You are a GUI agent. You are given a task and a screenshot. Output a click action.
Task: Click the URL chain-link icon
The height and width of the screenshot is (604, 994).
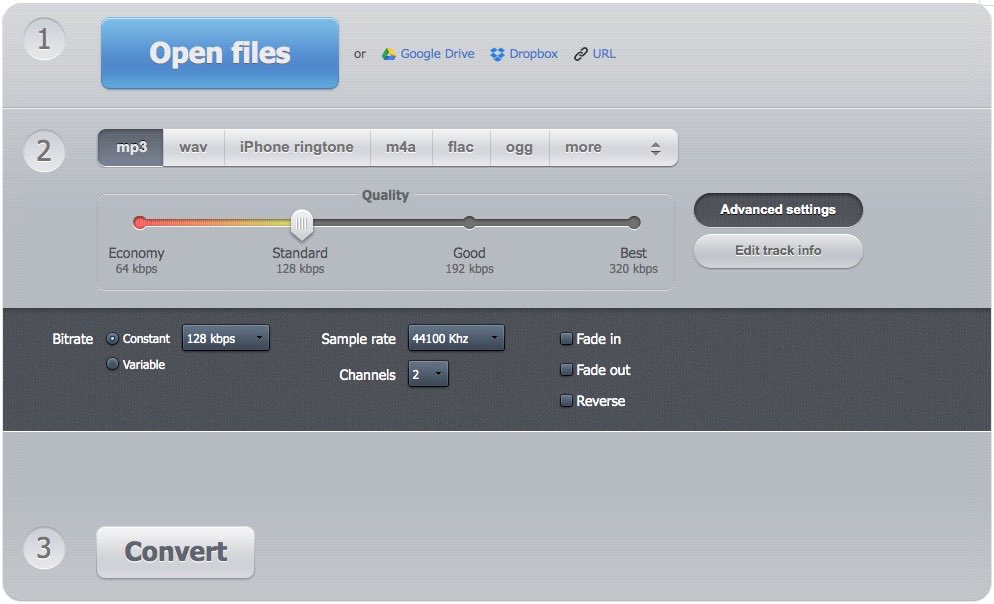[x=581, y=55]
